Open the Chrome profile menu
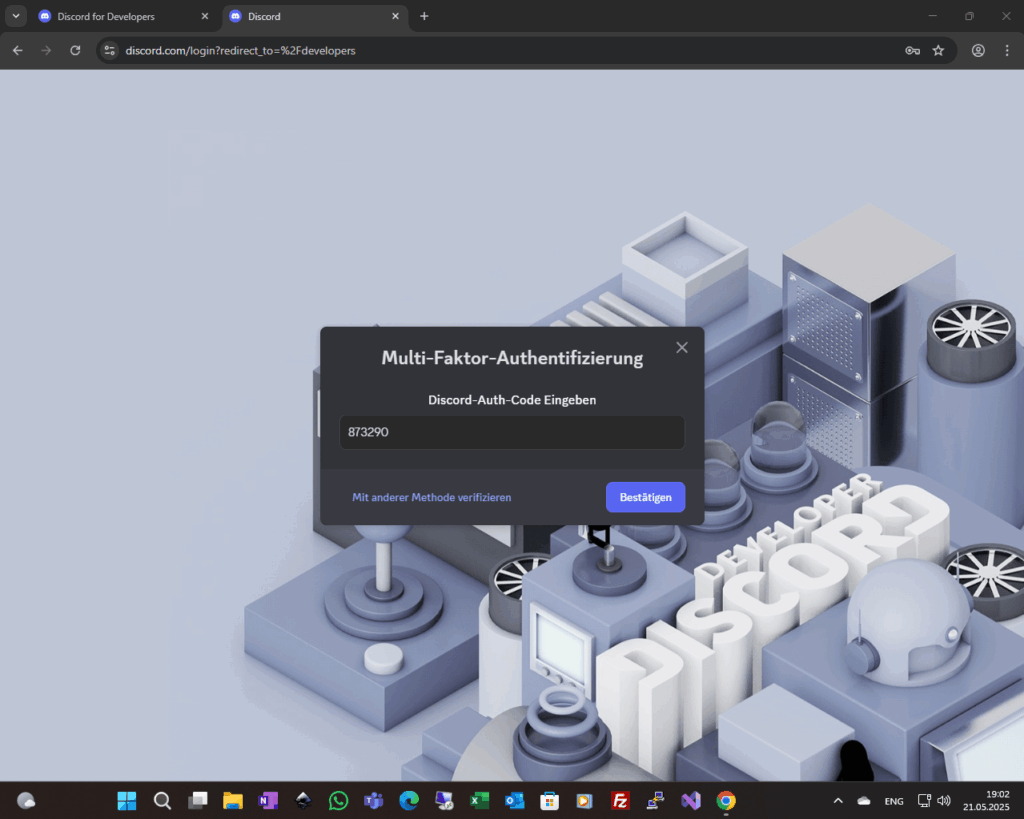This screenshot has width=1024, height=819. [978, 50]
